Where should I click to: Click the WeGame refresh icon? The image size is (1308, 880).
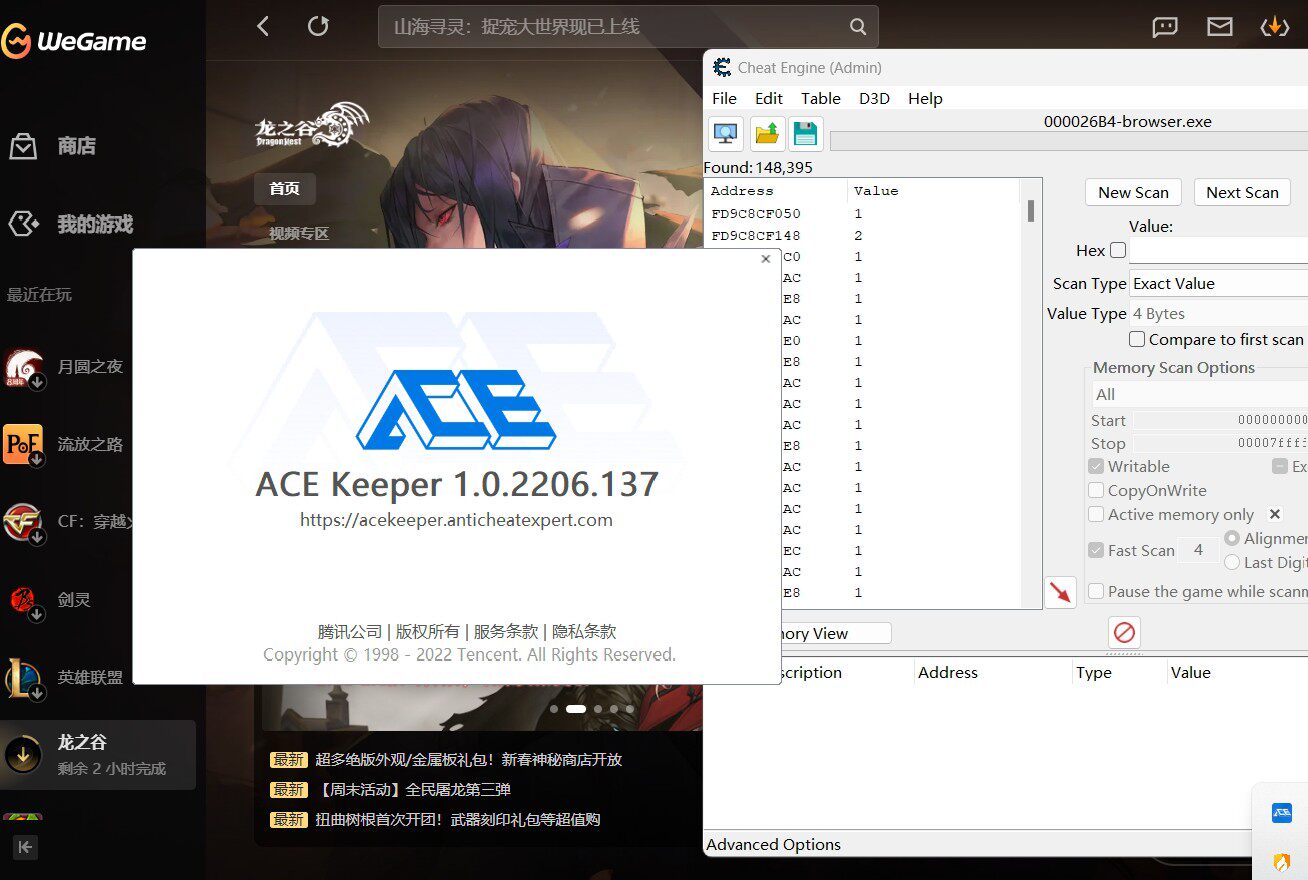(318, 26)
